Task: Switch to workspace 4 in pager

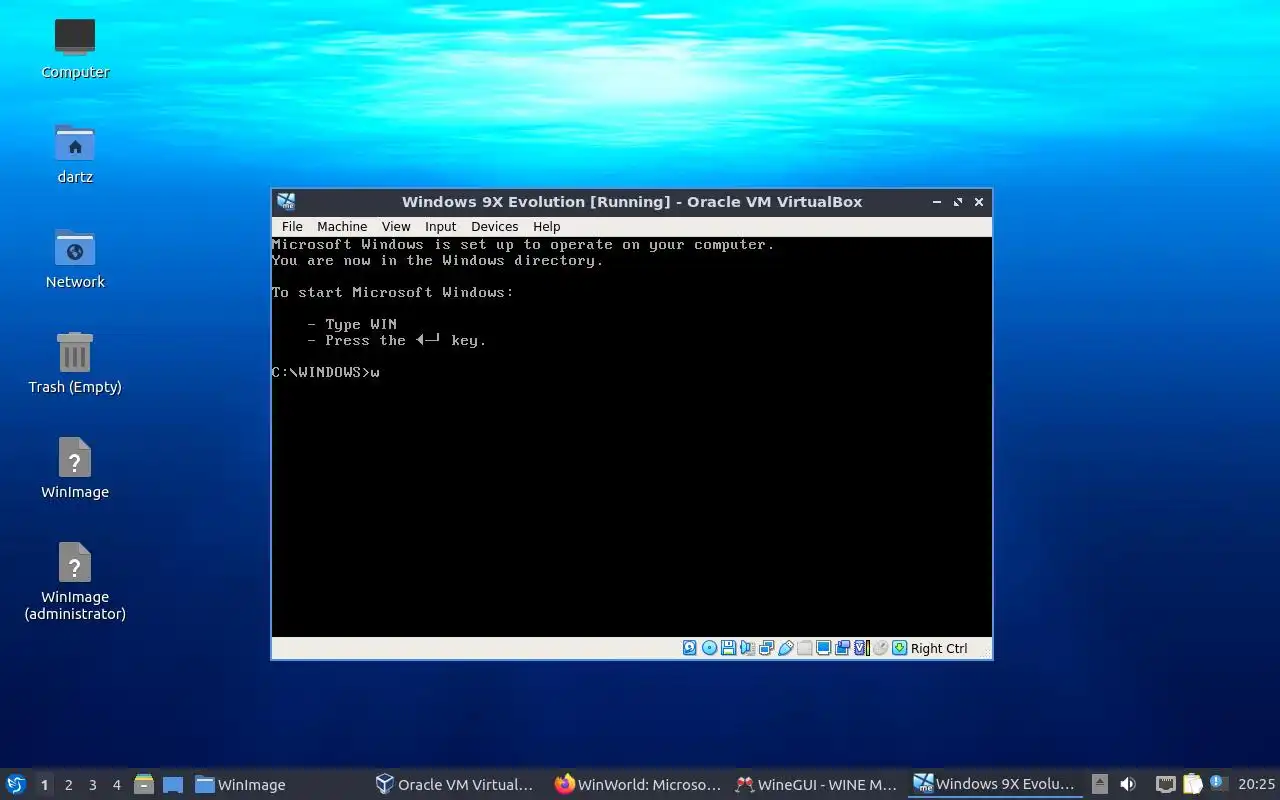Action: [x=116, y=785]
